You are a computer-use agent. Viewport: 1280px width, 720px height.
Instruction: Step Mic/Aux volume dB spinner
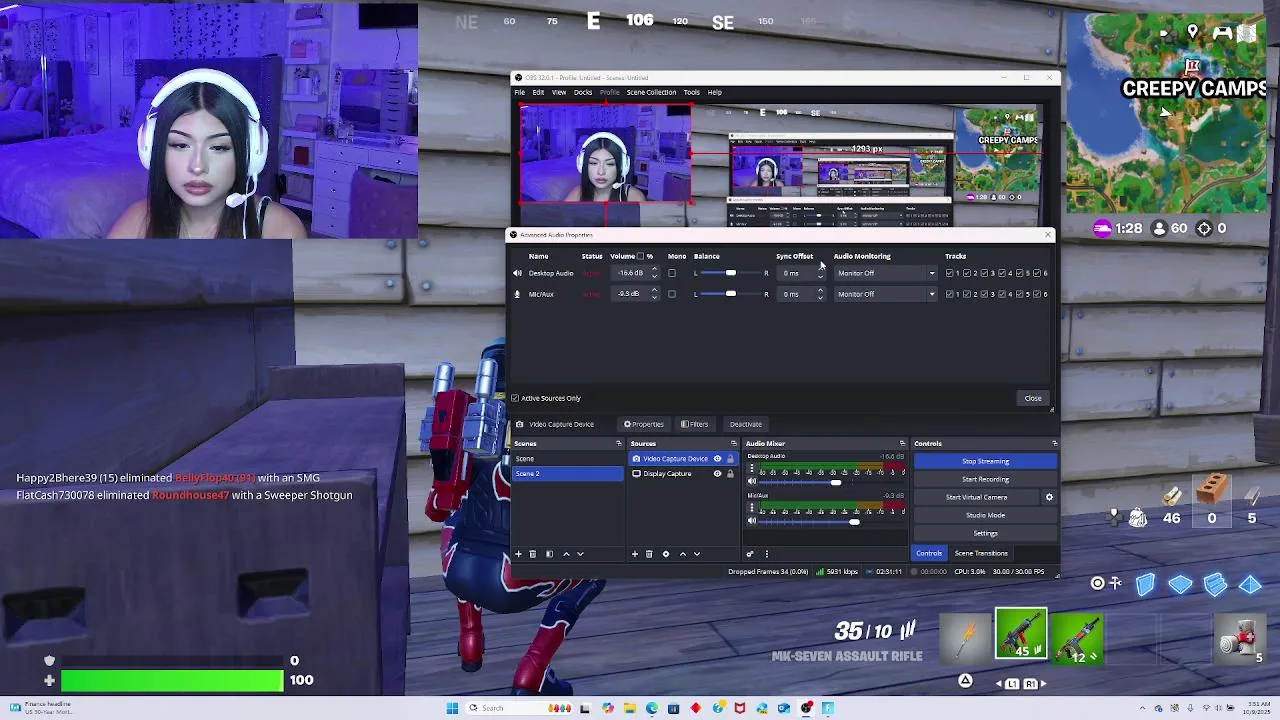tap(655, 294)
